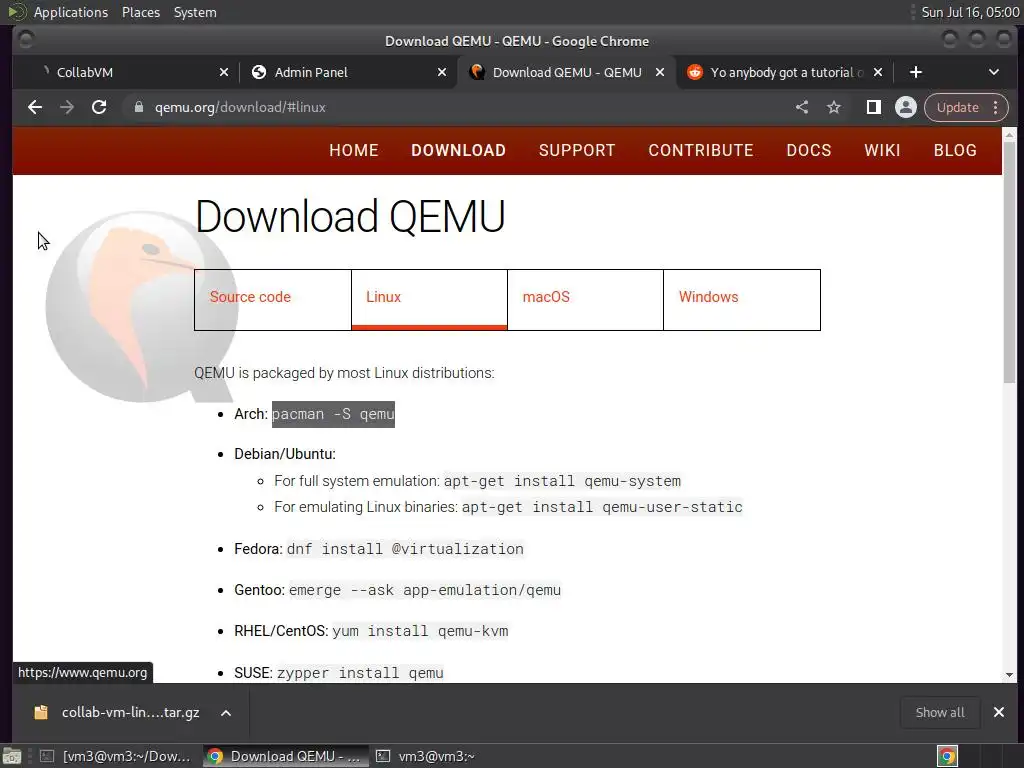Close the CollabVM tab
Image resolution: width=1024 pixels, height=768 pixels.
(224, 72)
